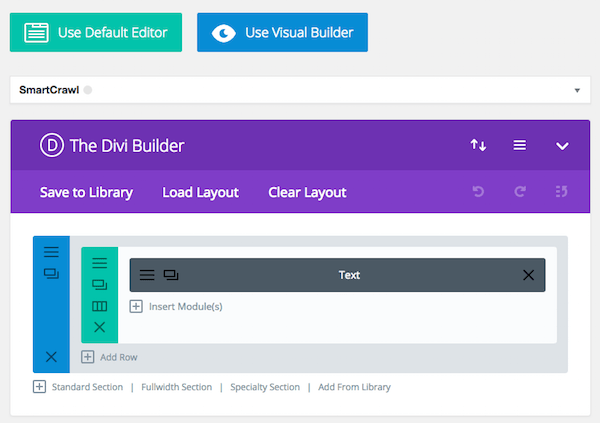Choose Clear Layout

coord(307,192)
